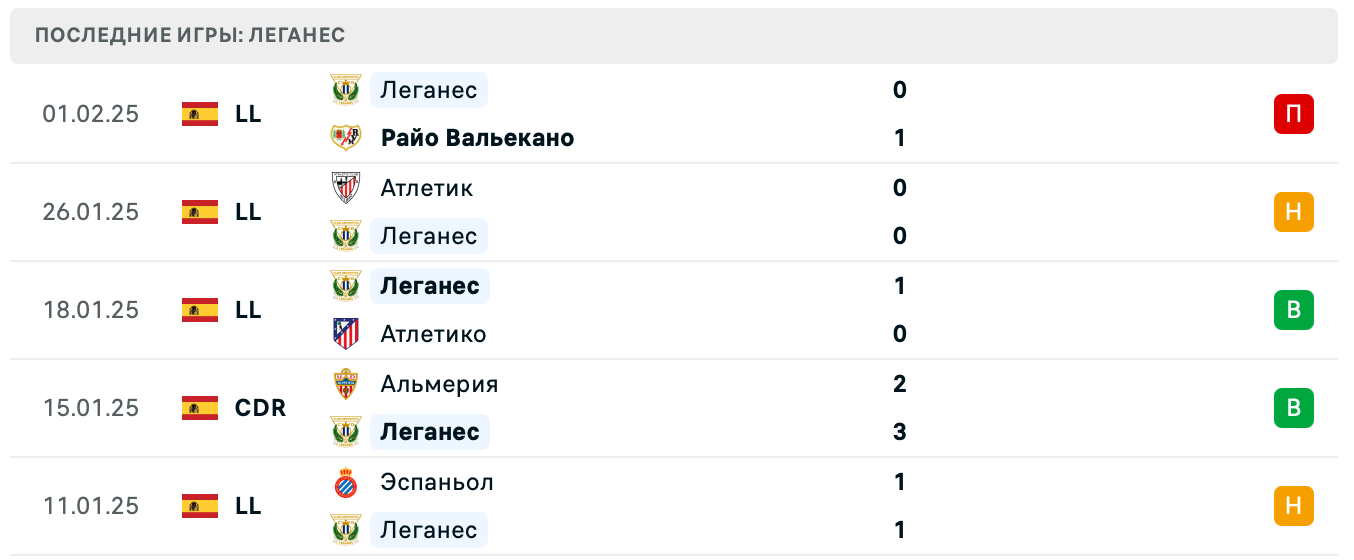The height and width of the screenshot is (560, 1354).
Task: Click the Spain flag in the 26.01.25 row
Action: point(200,212)
